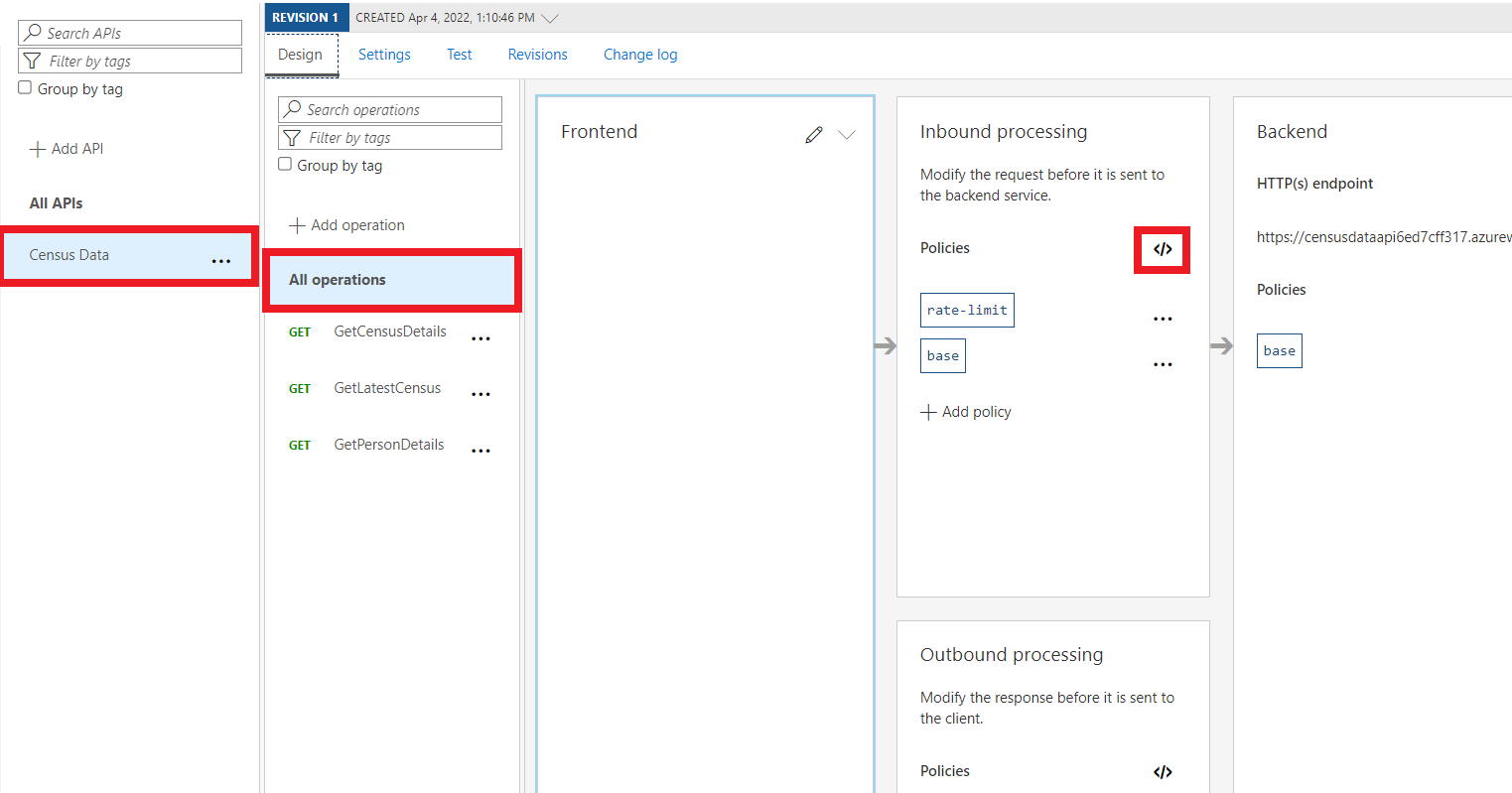This screenshot has width=1512, height=793.
Task: Open the inbound base policy ellipsis menu
Action: tap(1163, 364)
